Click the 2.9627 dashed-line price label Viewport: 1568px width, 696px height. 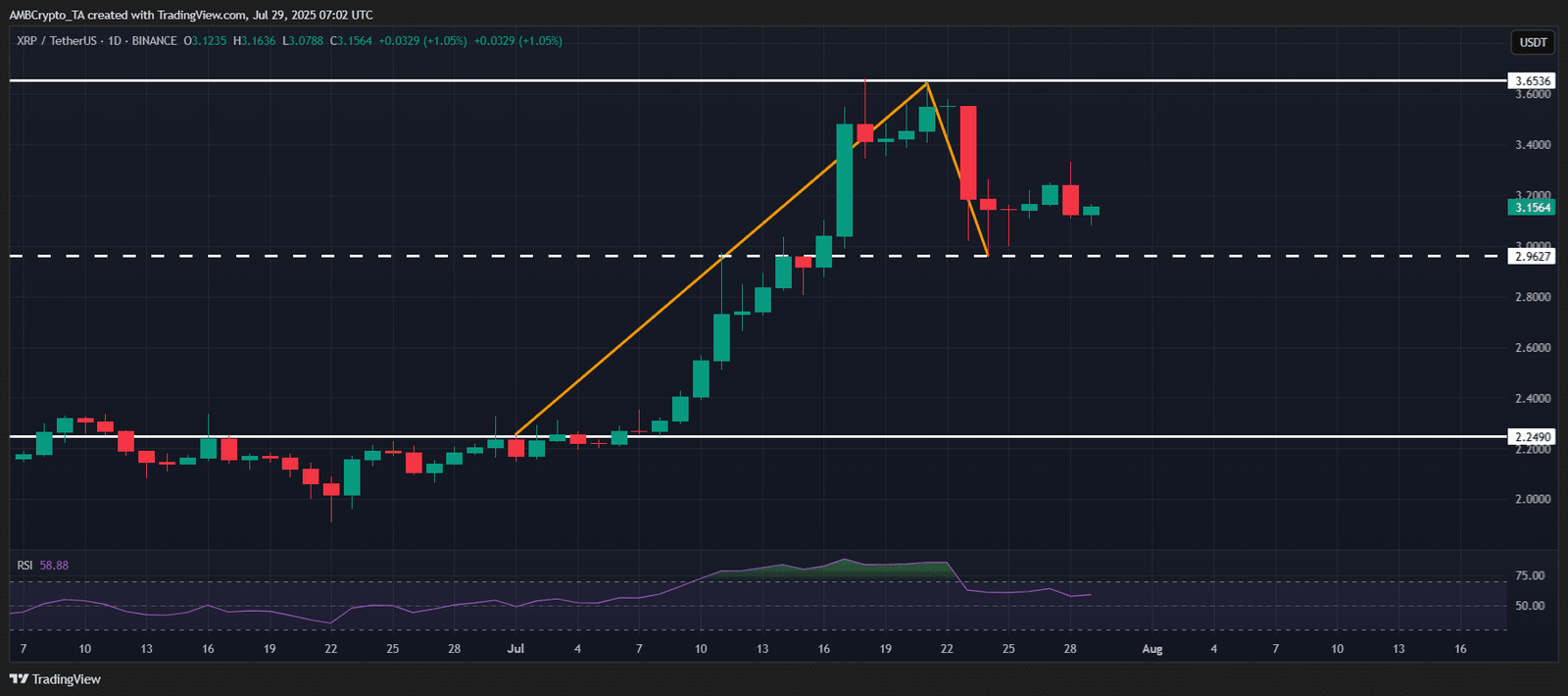point(1532,257)
